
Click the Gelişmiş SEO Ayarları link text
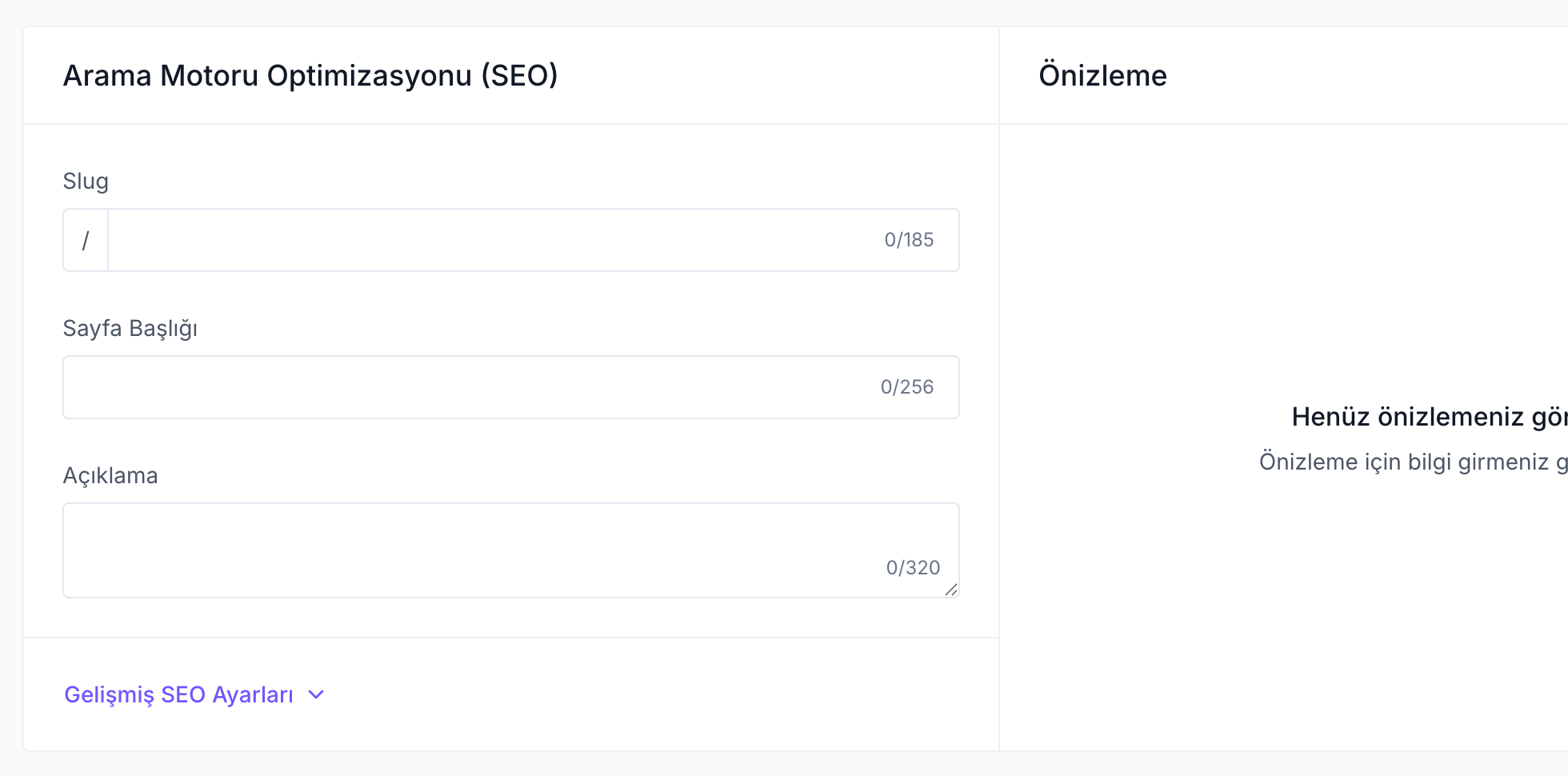point(180,694)
